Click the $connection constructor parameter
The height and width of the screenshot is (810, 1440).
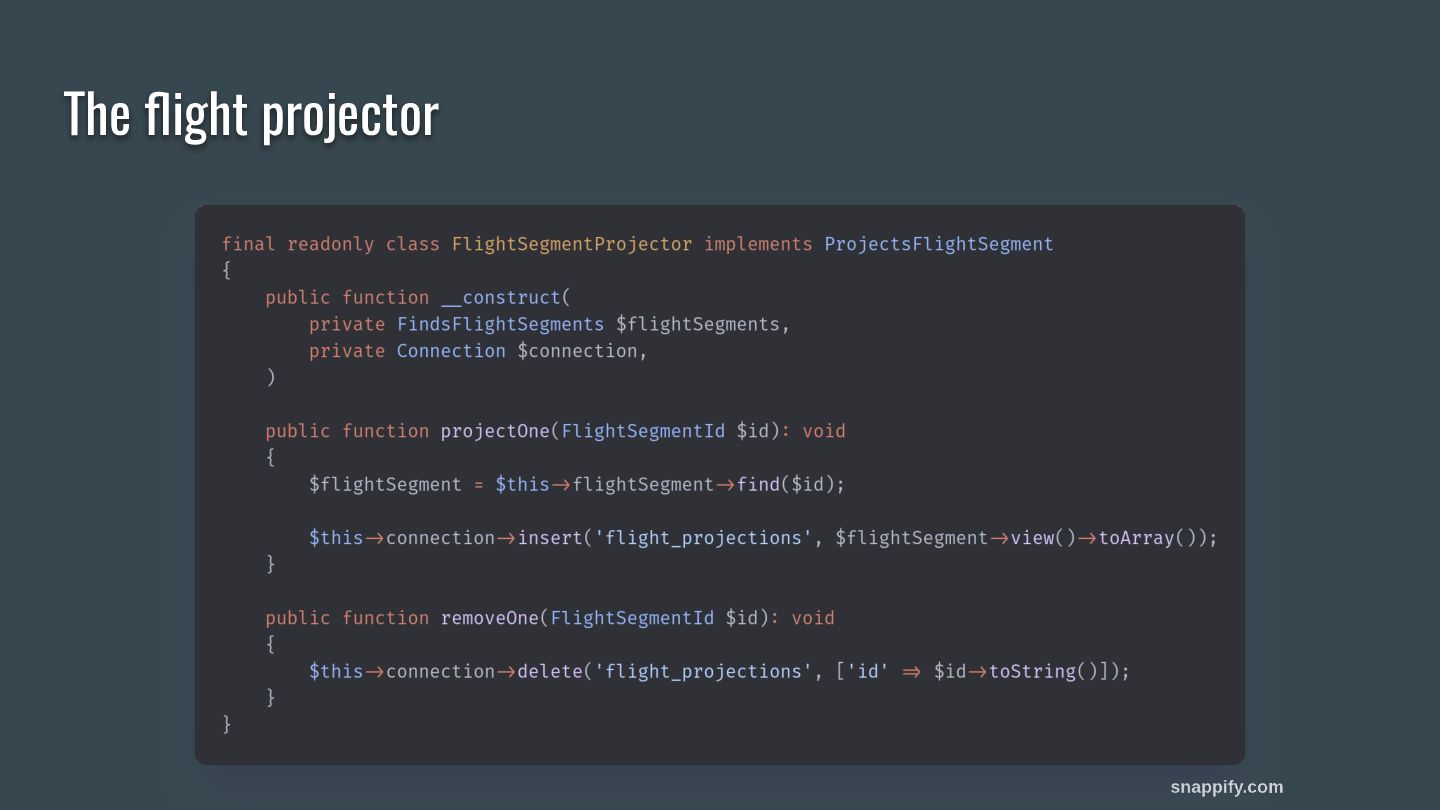[x=577, y=351]
